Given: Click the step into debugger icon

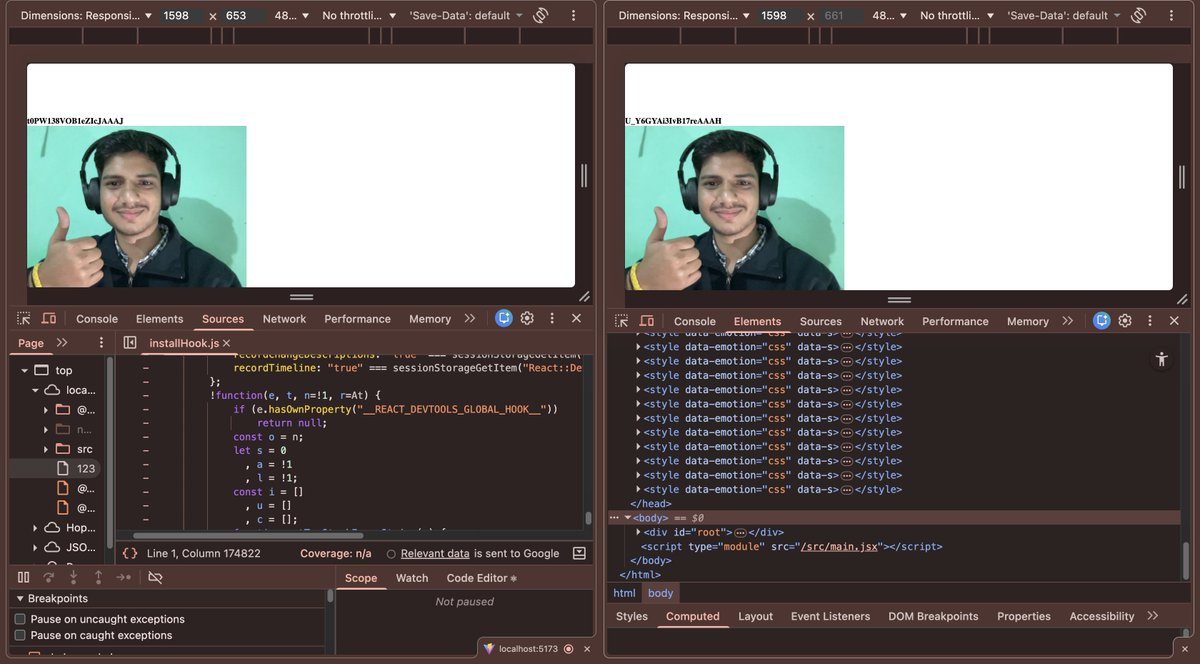Looking at the screenshot, I should click(73, 578).
